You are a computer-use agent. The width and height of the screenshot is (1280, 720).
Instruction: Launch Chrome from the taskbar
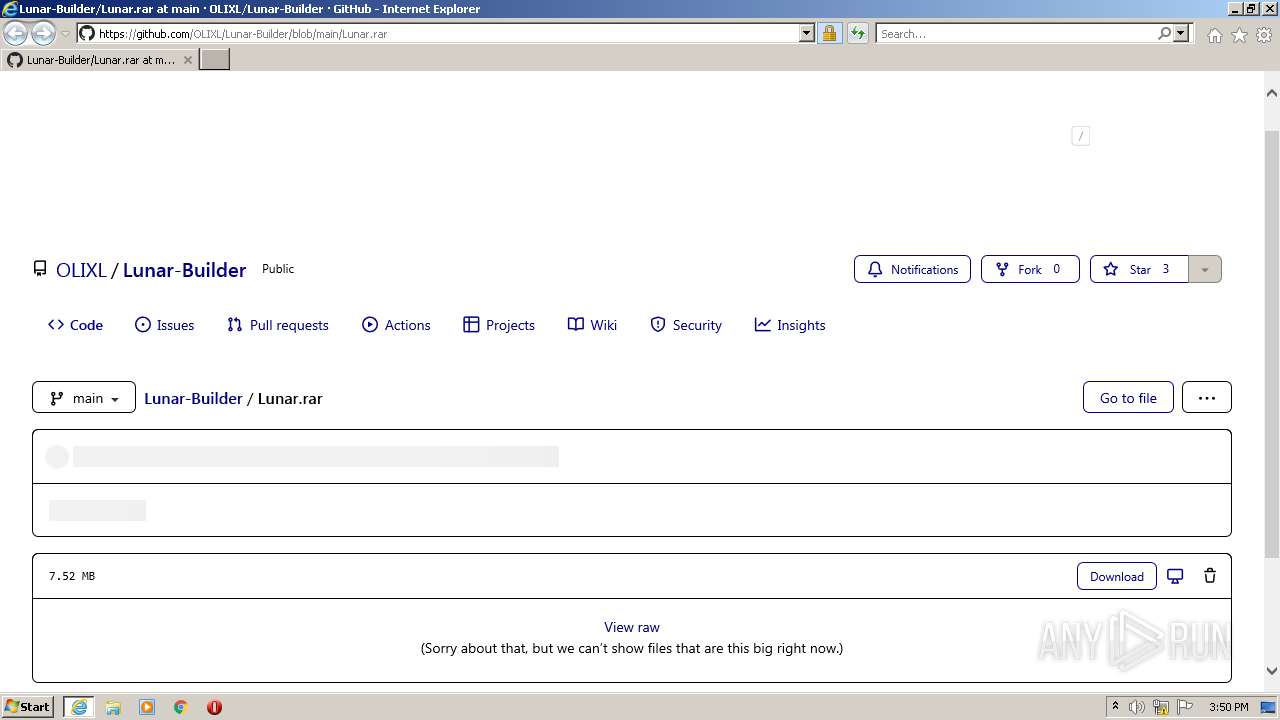pyautogui.click(x=181, y=707)
